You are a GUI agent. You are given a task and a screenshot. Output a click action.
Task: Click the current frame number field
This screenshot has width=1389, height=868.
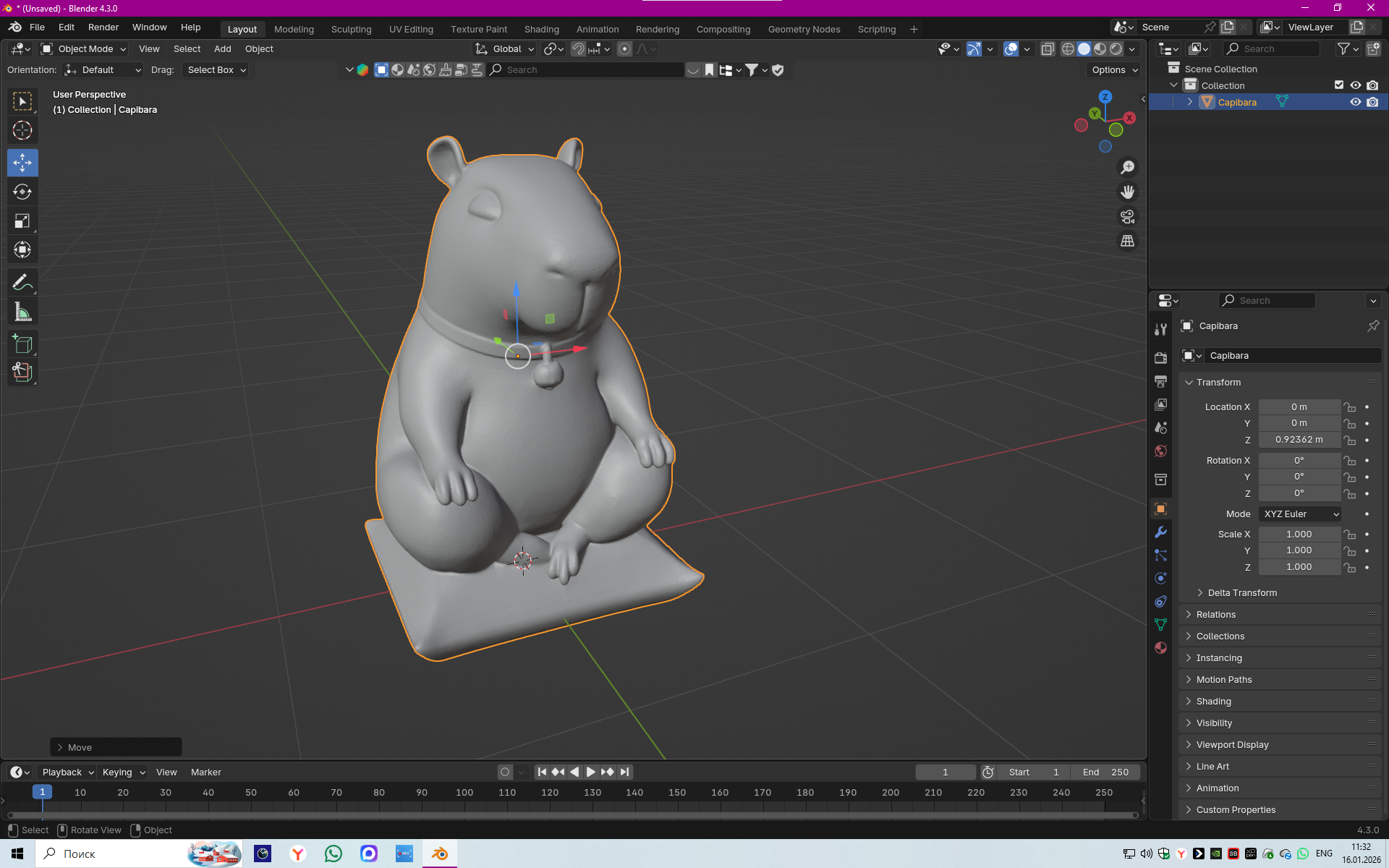pyautogui.click(x=945, y=773)
